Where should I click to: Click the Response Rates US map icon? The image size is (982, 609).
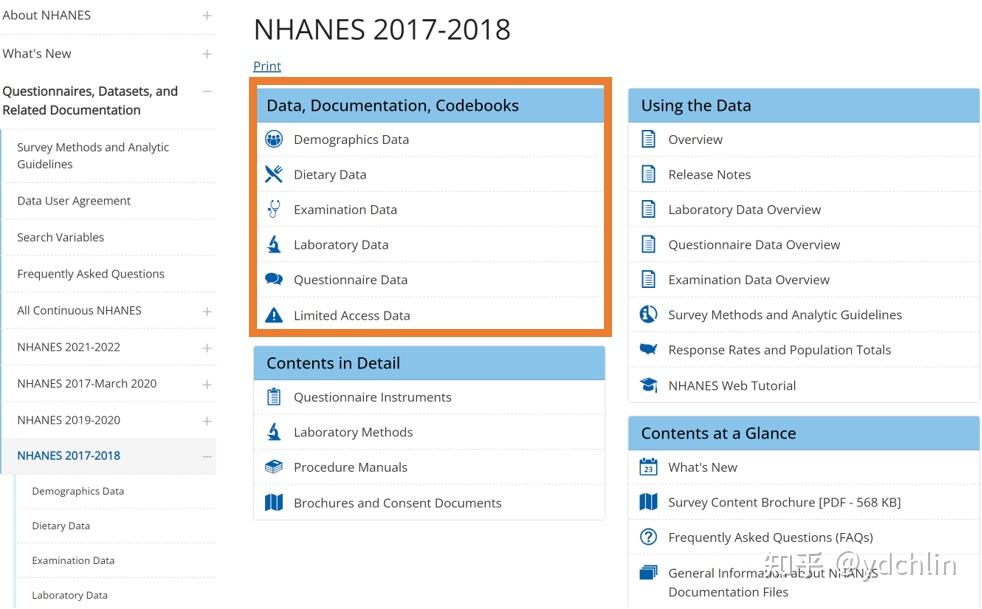coord(648,350)
